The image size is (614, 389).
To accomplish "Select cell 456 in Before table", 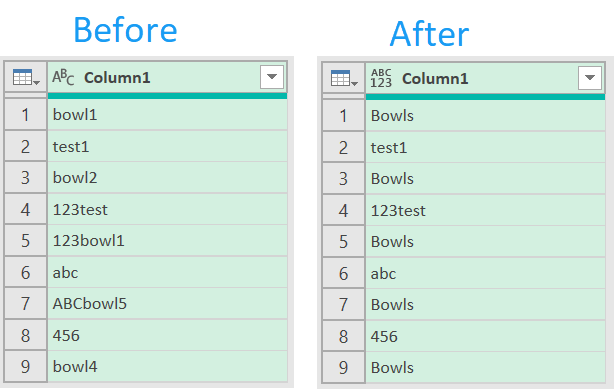I will pos(167,336).
